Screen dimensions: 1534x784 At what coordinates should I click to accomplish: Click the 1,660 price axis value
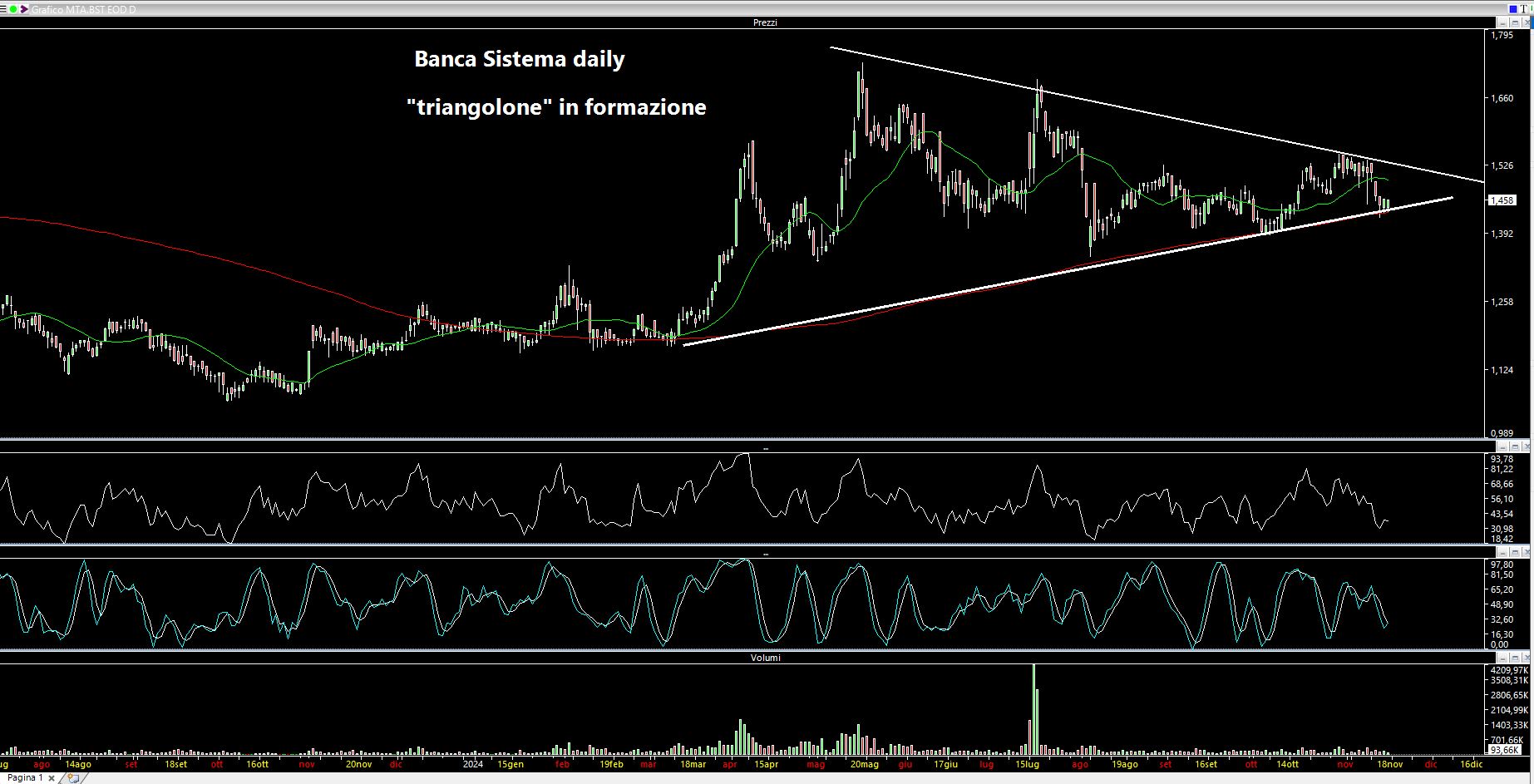coord(1502,98)
